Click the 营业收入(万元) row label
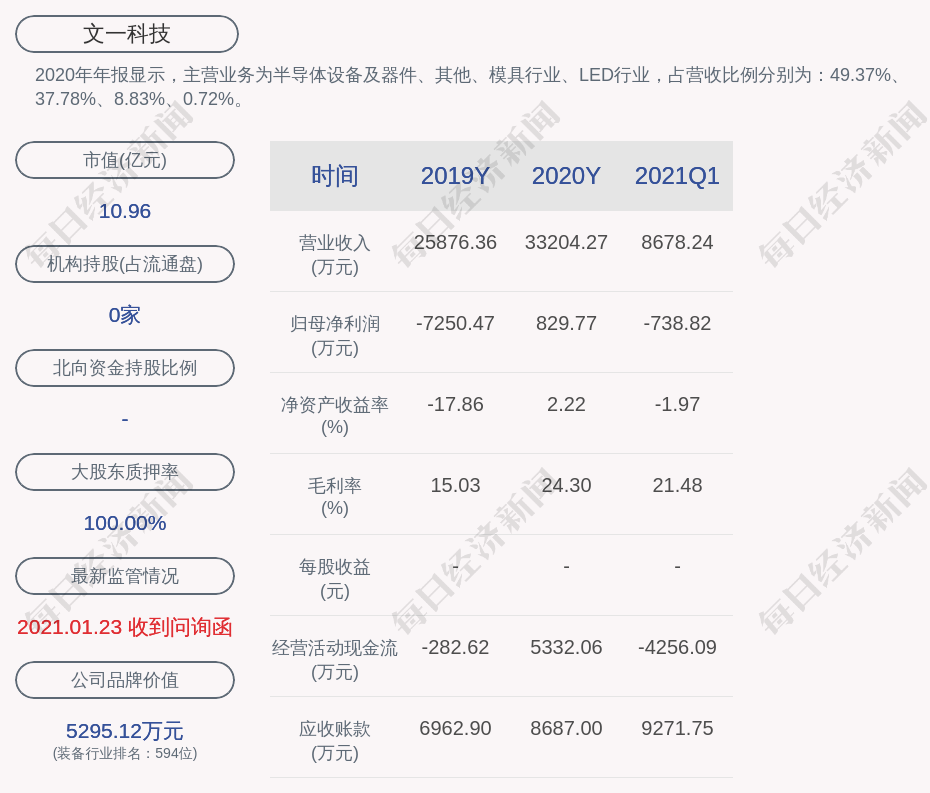The height and width of the screenshot is (793, 930). point(335,254)
